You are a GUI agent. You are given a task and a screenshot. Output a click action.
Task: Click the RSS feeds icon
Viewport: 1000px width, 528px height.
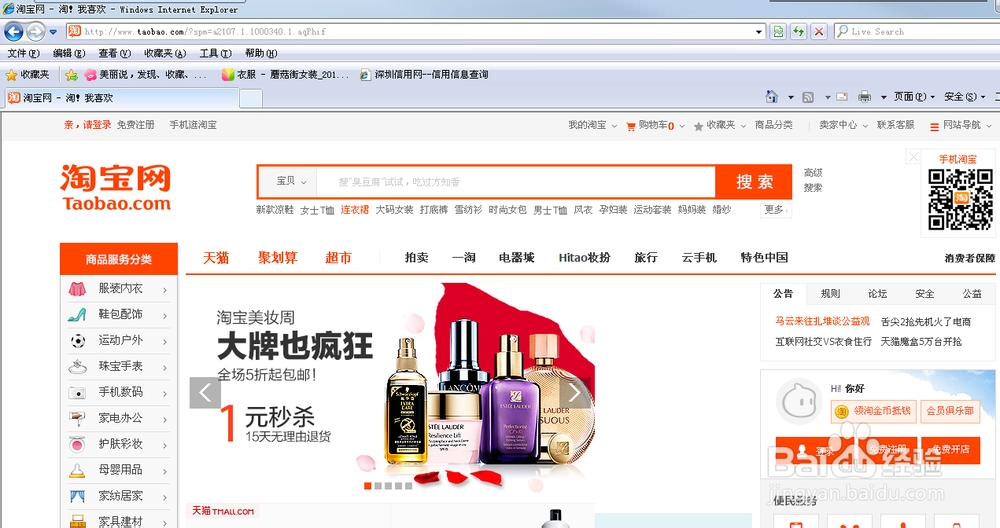[808, 98]
